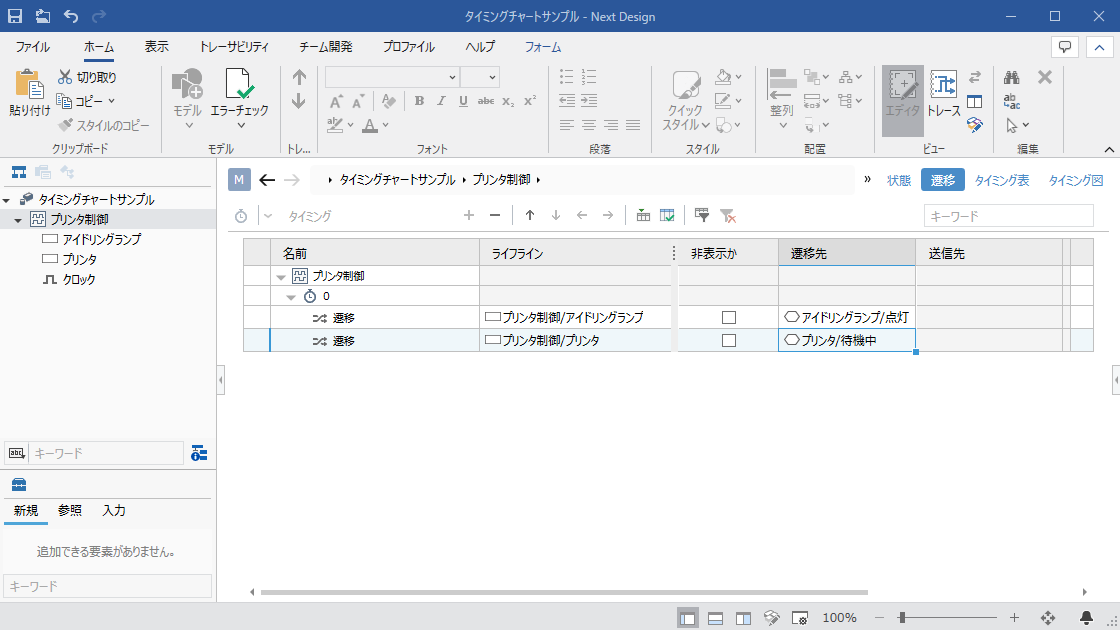Switch to the 状態 view

pyautogui.click(x=899, y=181)
